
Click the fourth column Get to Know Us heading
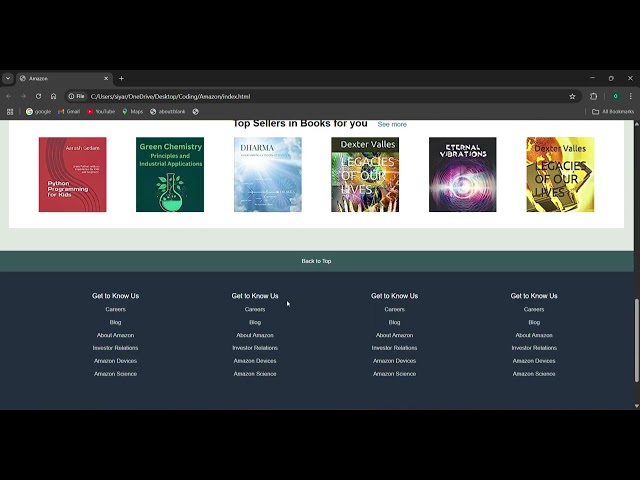(534, 296)
